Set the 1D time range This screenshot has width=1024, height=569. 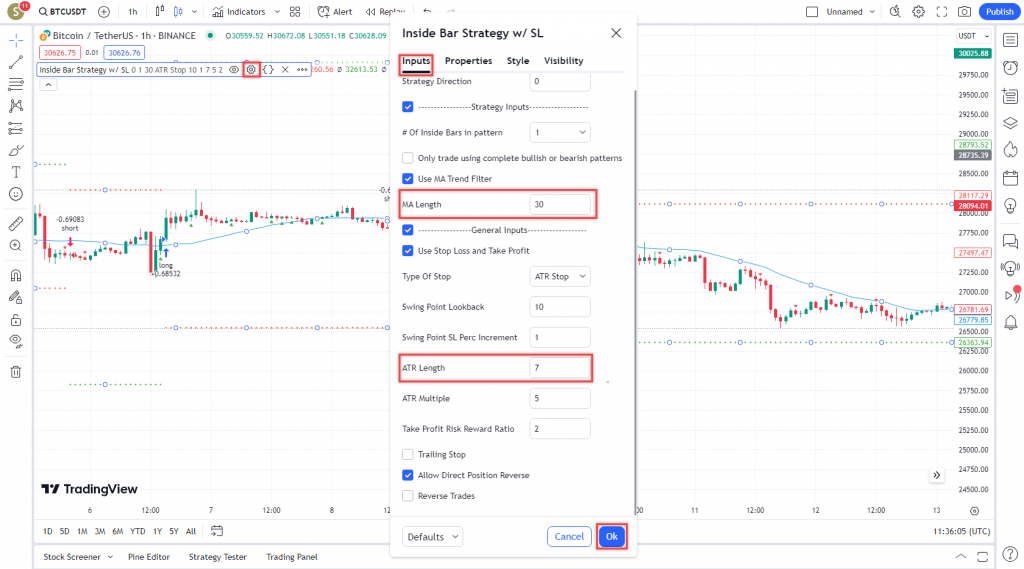[x=48, y=532]
